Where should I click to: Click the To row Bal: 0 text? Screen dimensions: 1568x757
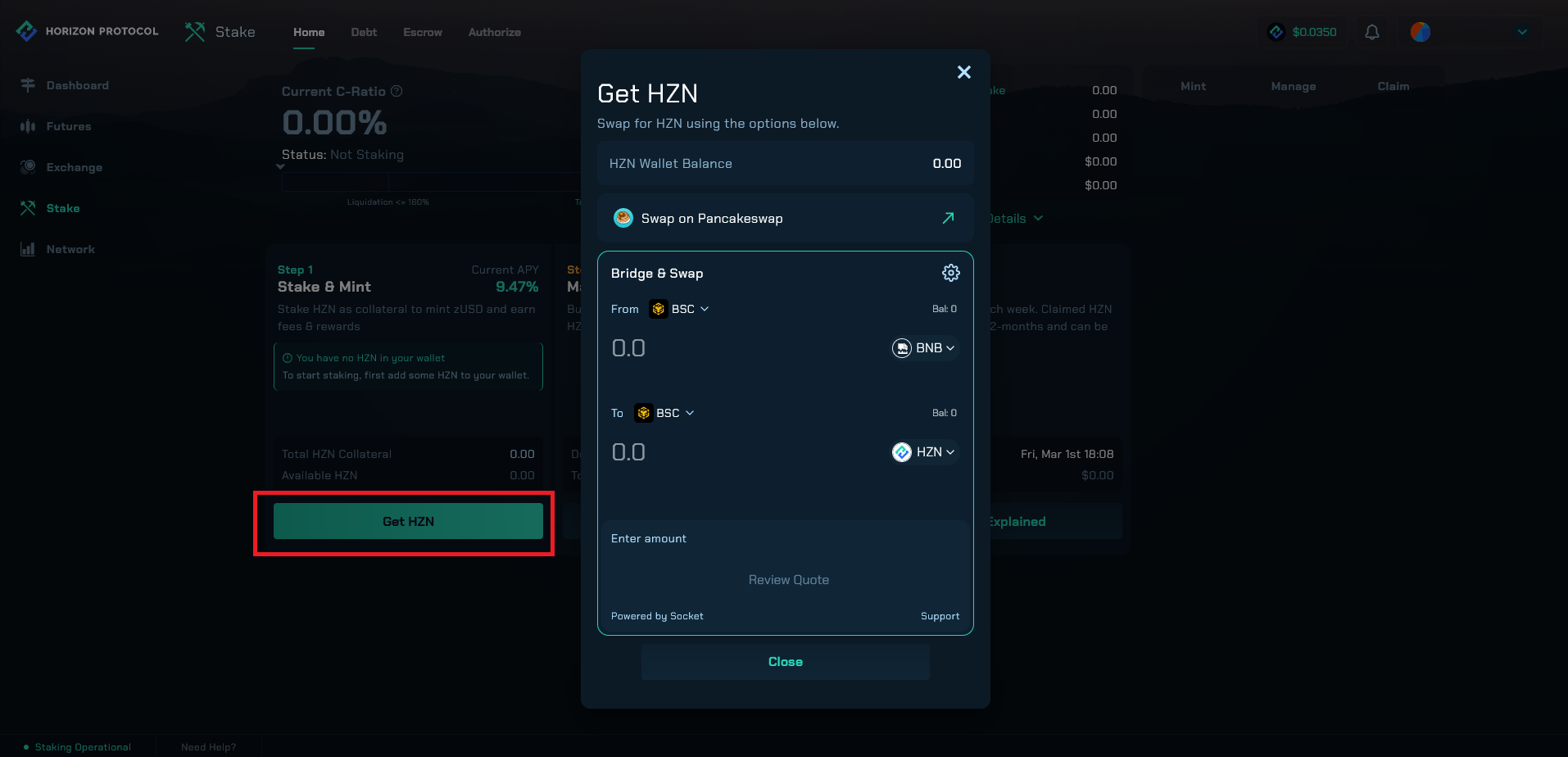945,413
